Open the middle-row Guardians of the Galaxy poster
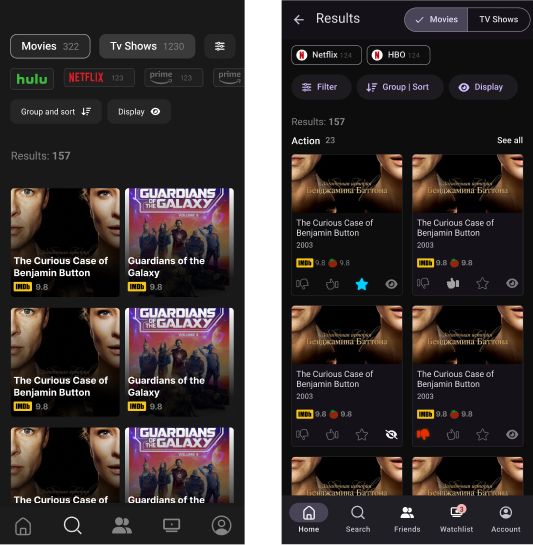This screenshot has width=533, height=545. coord(179,362)
